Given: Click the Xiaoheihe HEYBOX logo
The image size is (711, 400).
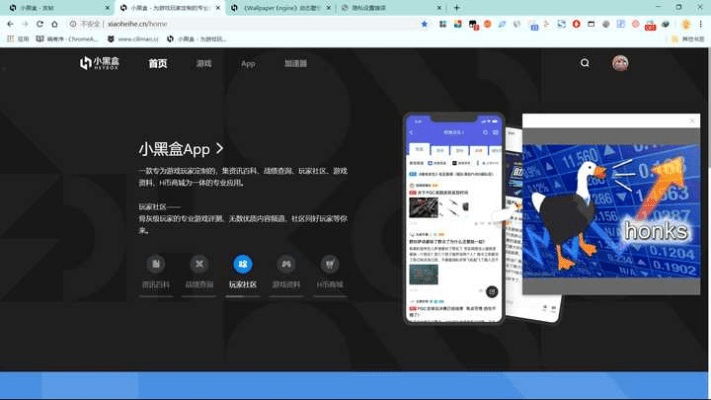Looking at the screenshot, I should tap(99, 63).
